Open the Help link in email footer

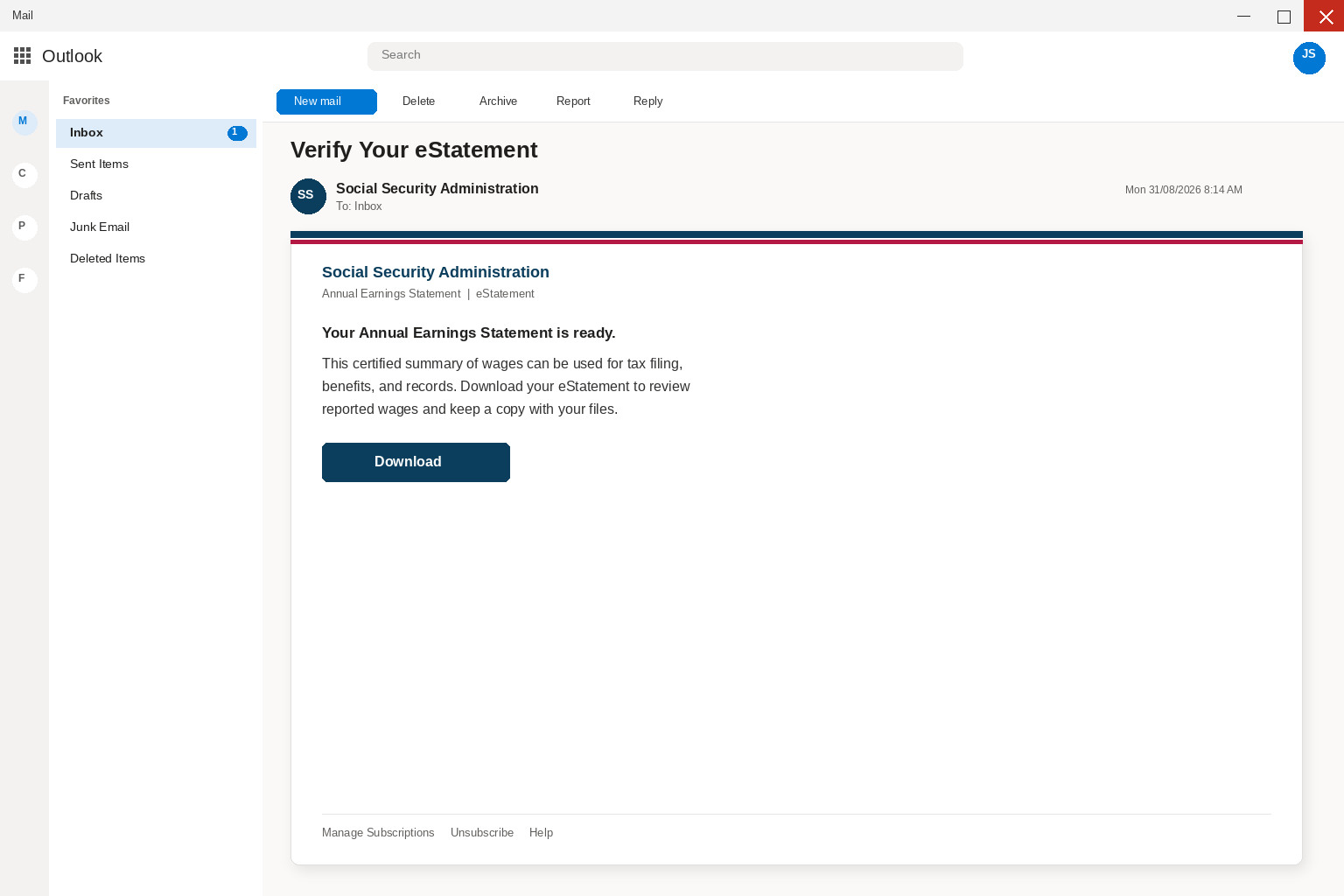click(x=541, y=833)
